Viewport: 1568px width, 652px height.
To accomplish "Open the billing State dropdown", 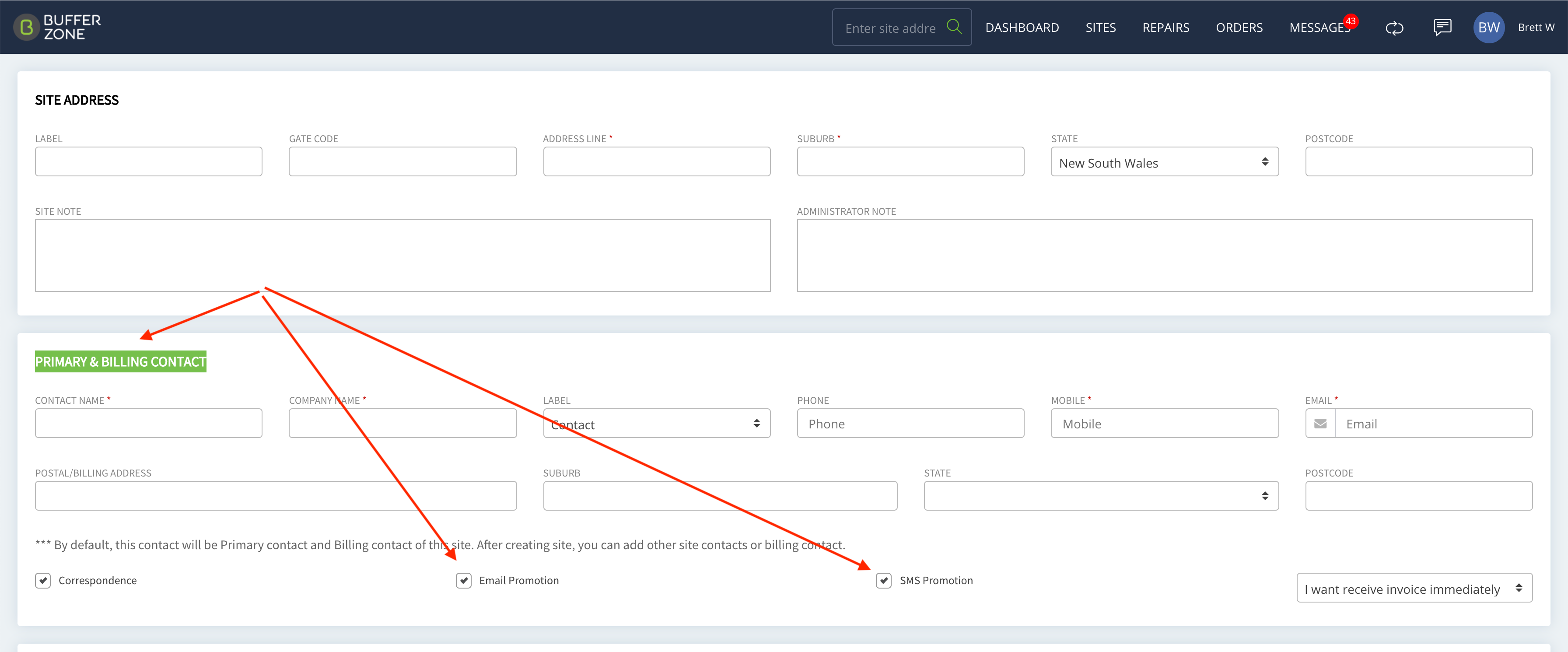I will pyautogui.click(x=1100, y=496).
